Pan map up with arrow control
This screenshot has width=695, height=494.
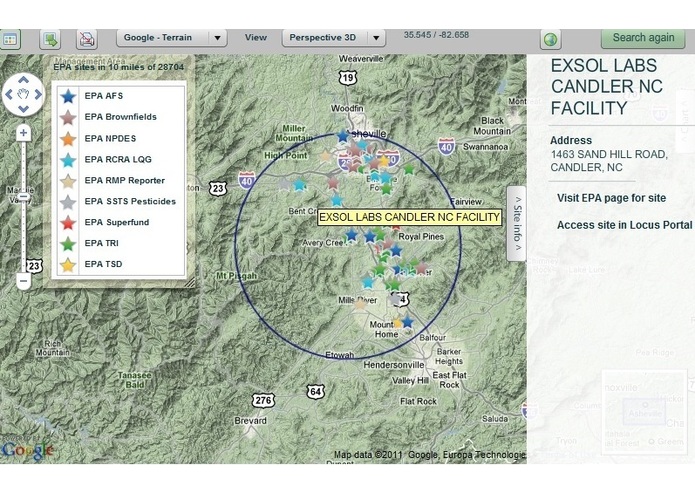pos(23,80)
